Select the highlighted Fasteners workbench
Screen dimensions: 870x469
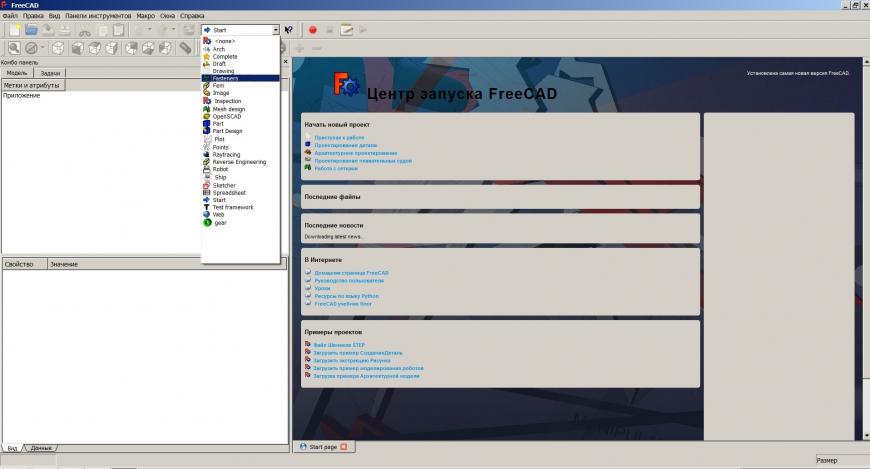coord(240,78)
